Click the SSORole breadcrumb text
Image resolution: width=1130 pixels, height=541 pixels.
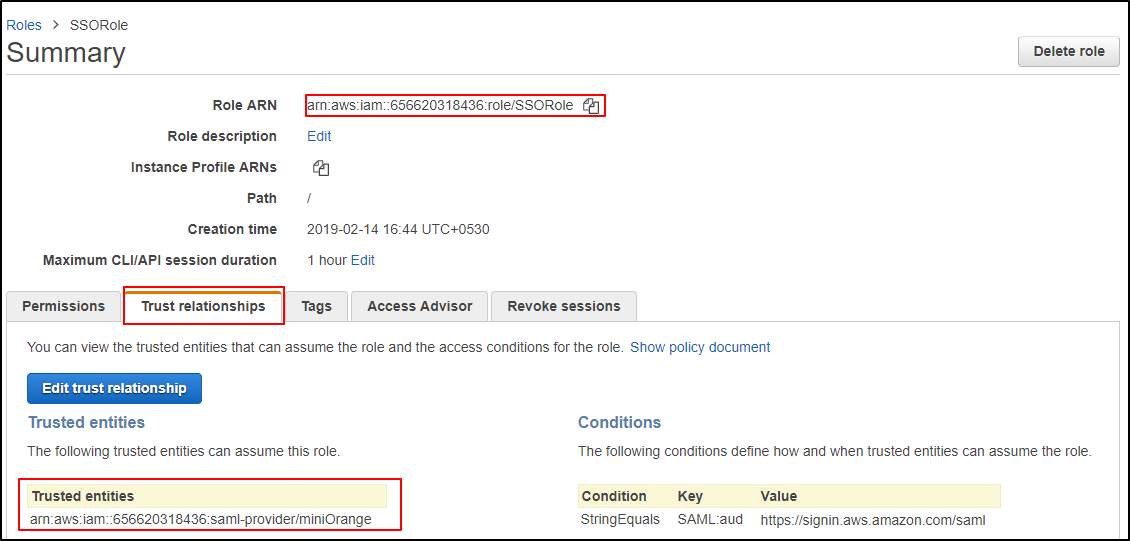[99, 25]
